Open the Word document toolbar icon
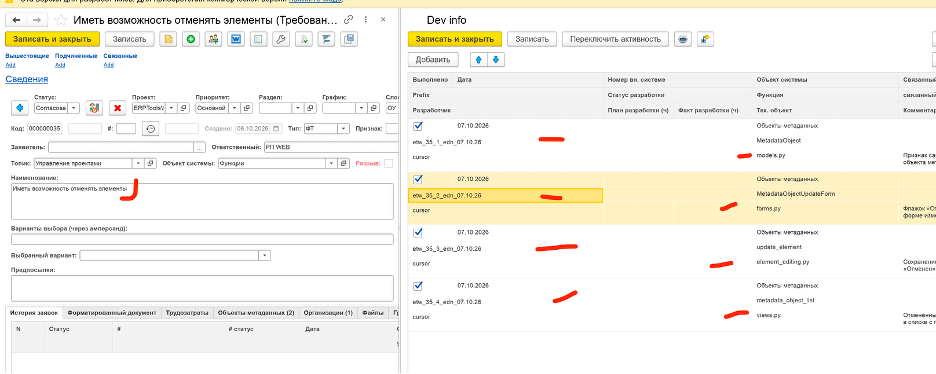Image resolution: width=936 pixels, height=374 pixels. tap(236, 39)
